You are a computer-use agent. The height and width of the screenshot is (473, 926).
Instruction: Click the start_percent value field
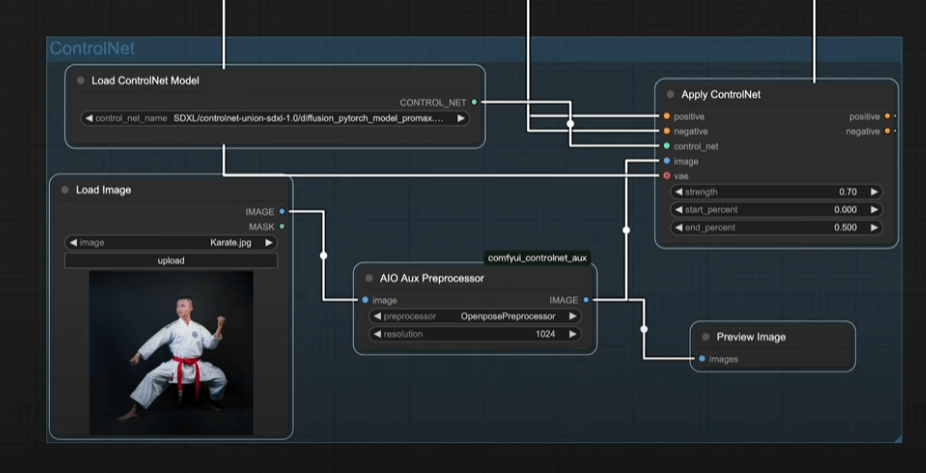click(776, 210)
